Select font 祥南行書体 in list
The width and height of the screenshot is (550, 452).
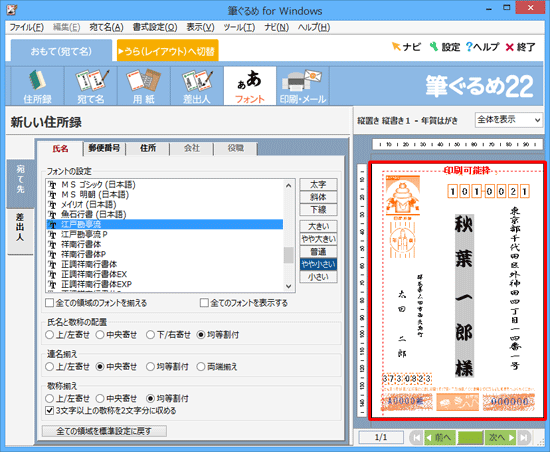(x=165, y=244)
